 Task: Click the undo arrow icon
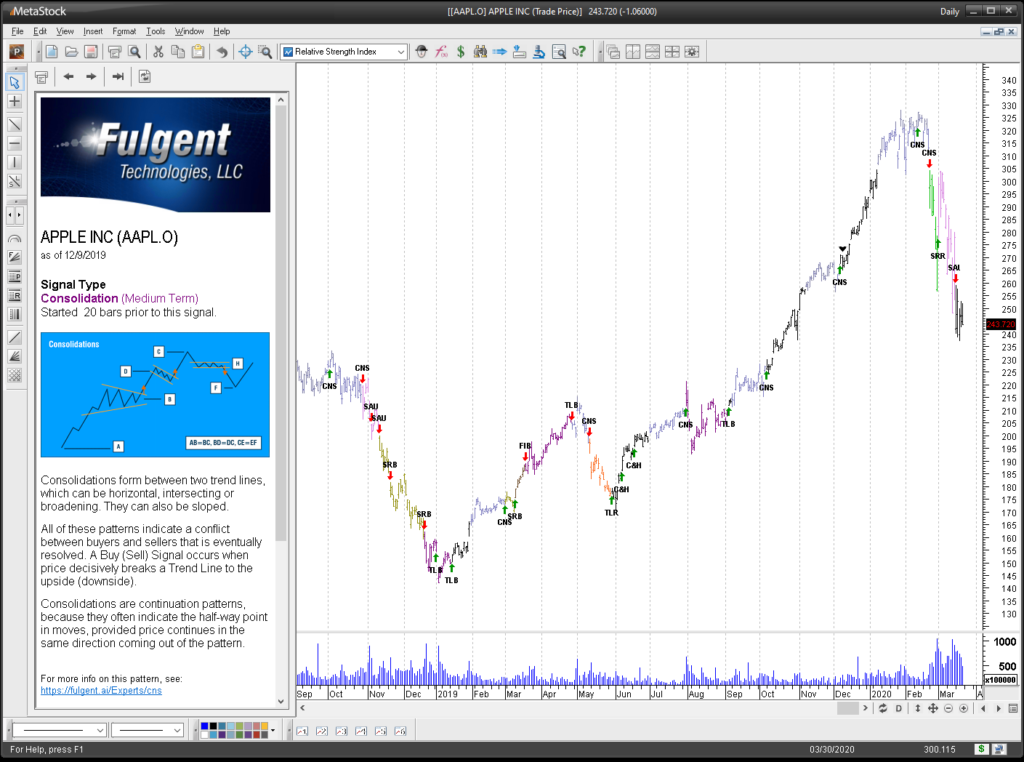tap(221, 51)
